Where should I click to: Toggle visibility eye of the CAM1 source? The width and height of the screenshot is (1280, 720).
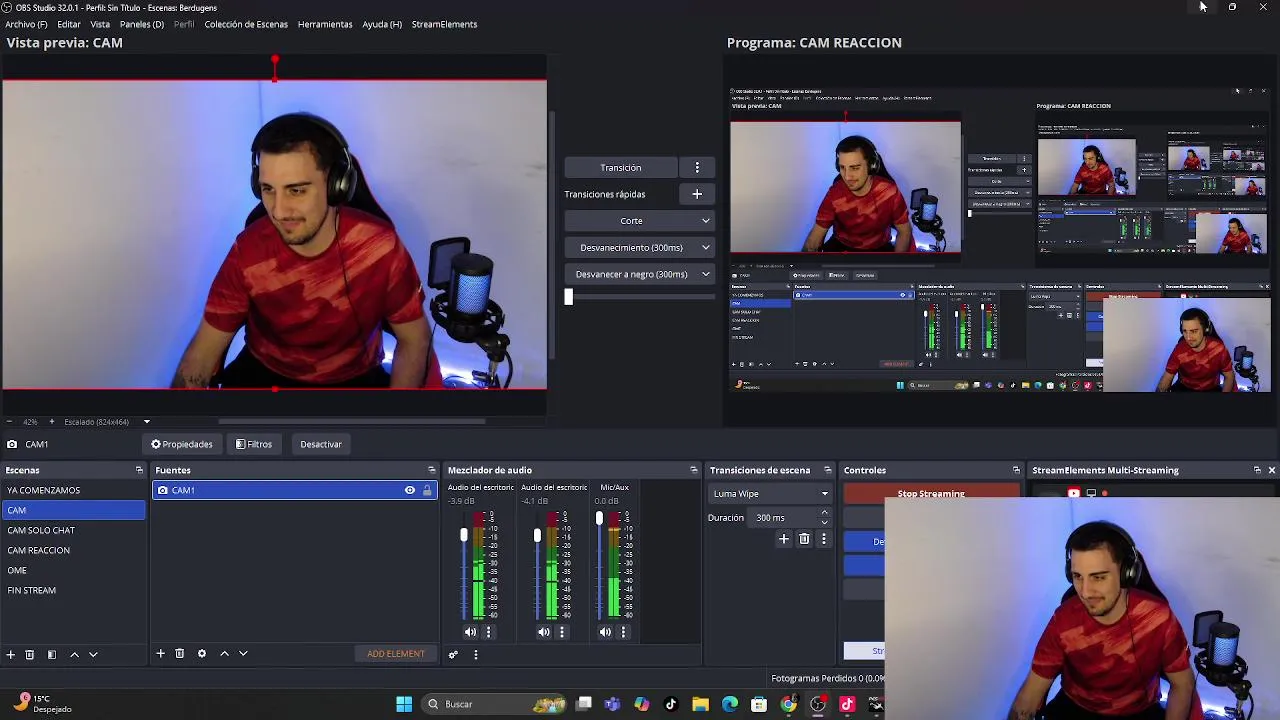click(410, 490)
